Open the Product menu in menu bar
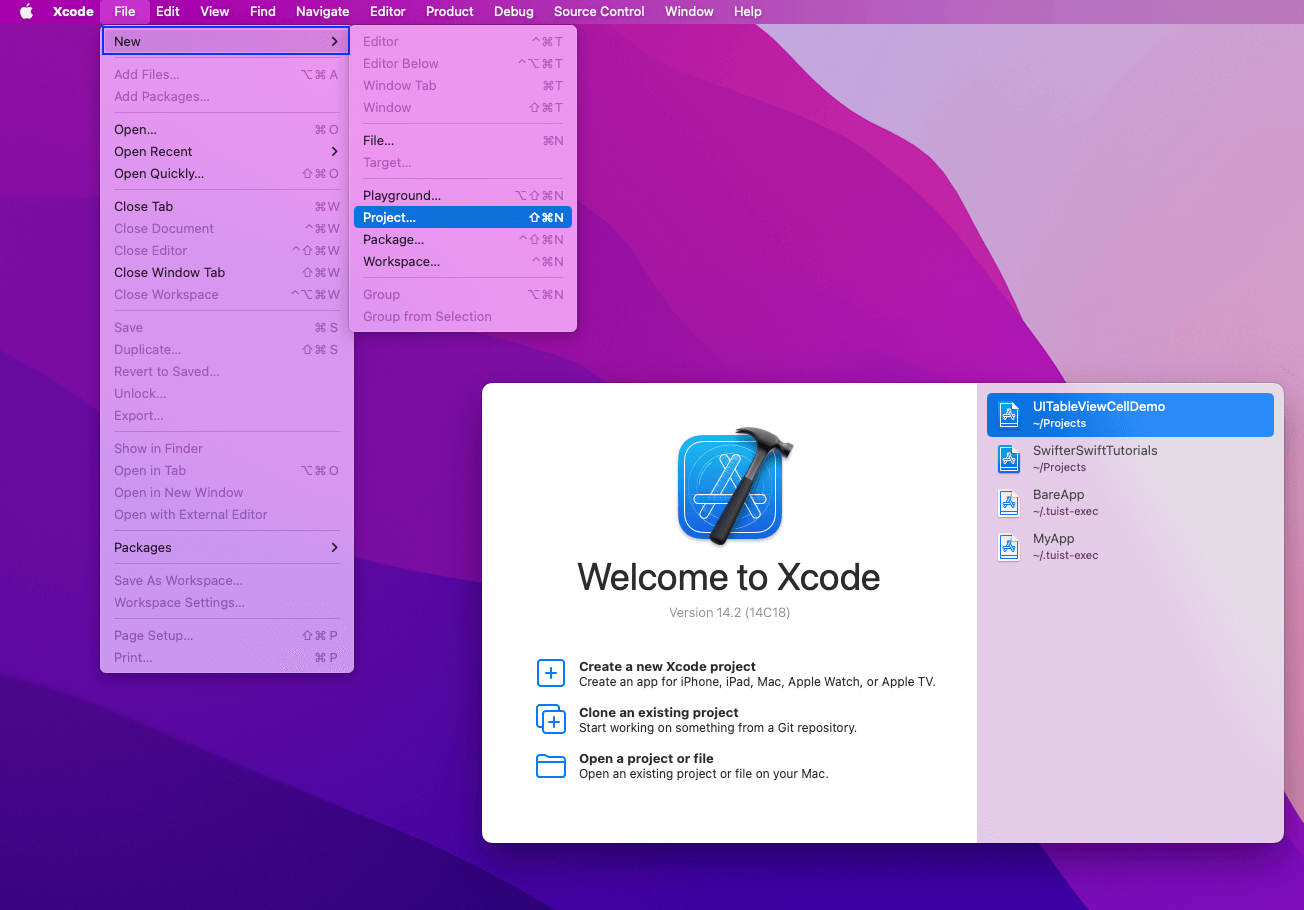 tap(449, 12)
